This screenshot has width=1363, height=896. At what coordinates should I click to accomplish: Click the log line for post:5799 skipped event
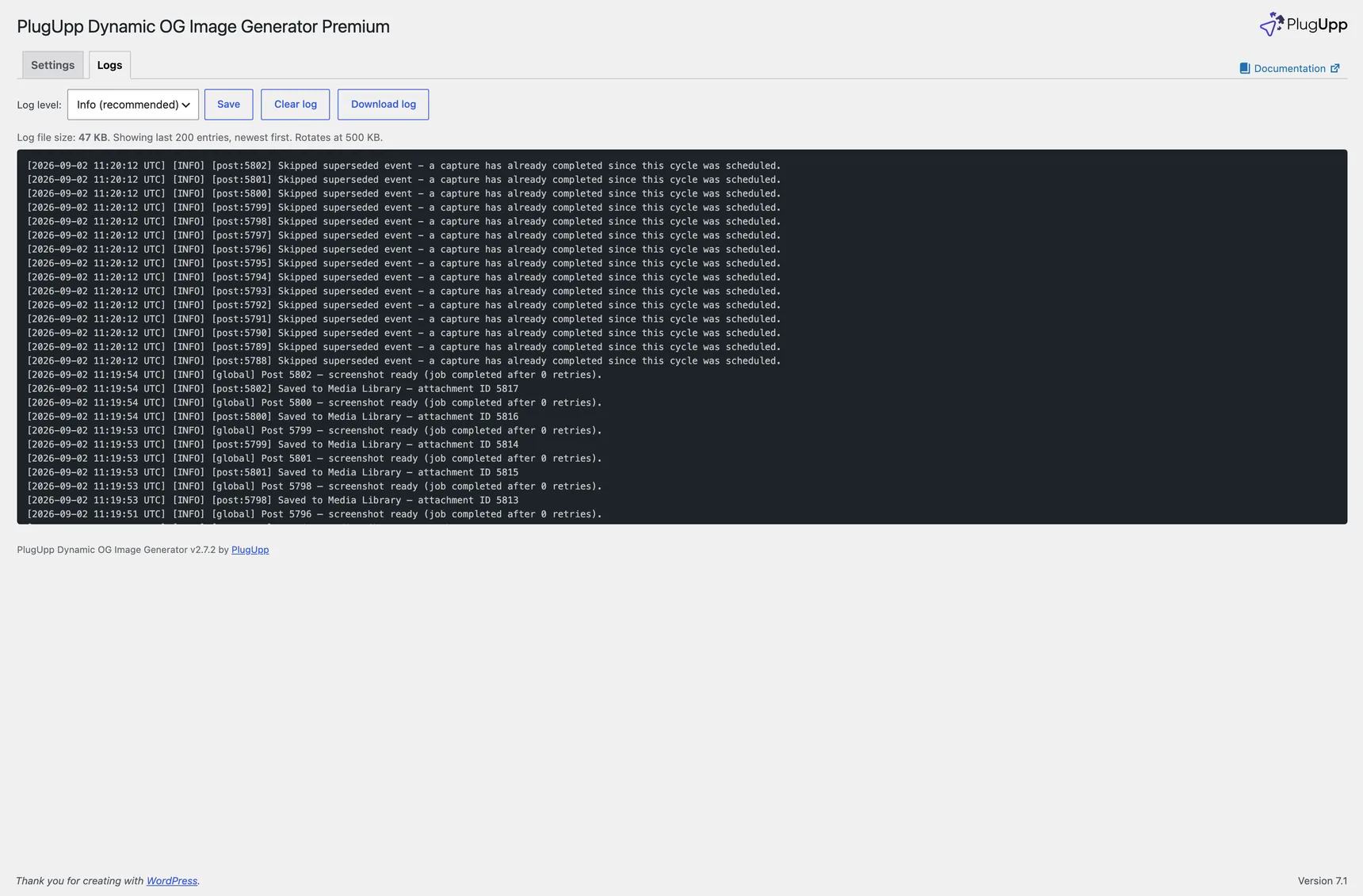[x=404, y=208]
